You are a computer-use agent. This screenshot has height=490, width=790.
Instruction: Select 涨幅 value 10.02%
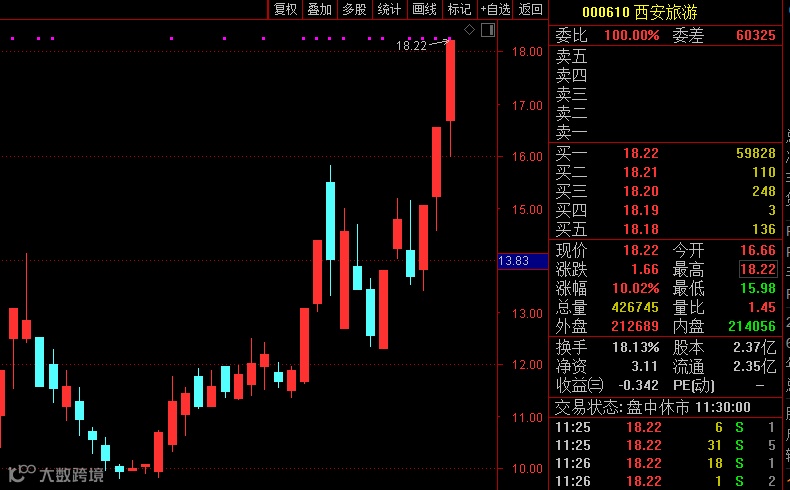[x=636, y=289]
